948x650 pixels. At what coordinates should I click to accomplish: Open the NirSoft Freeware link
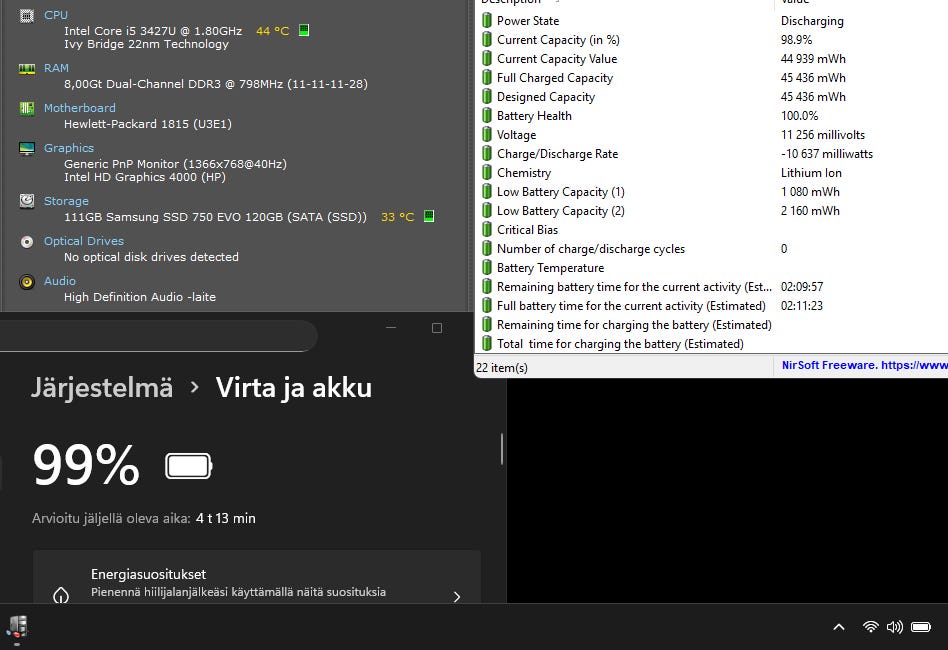pos(865,365)
